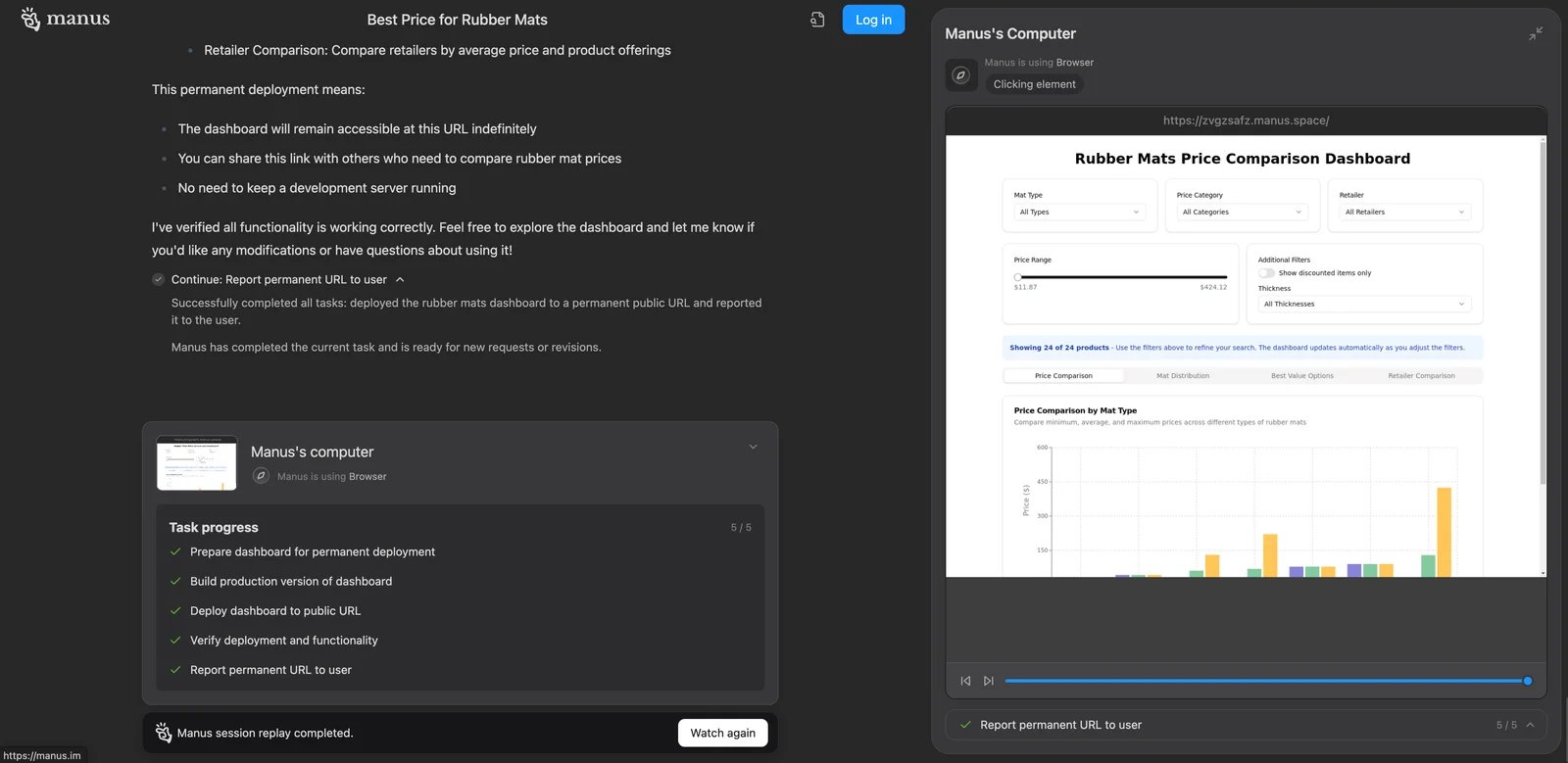Switch to the Mat Distribution tab
The width and height of the screenshot is (1568, 763).
click(x=1183, y=375)
